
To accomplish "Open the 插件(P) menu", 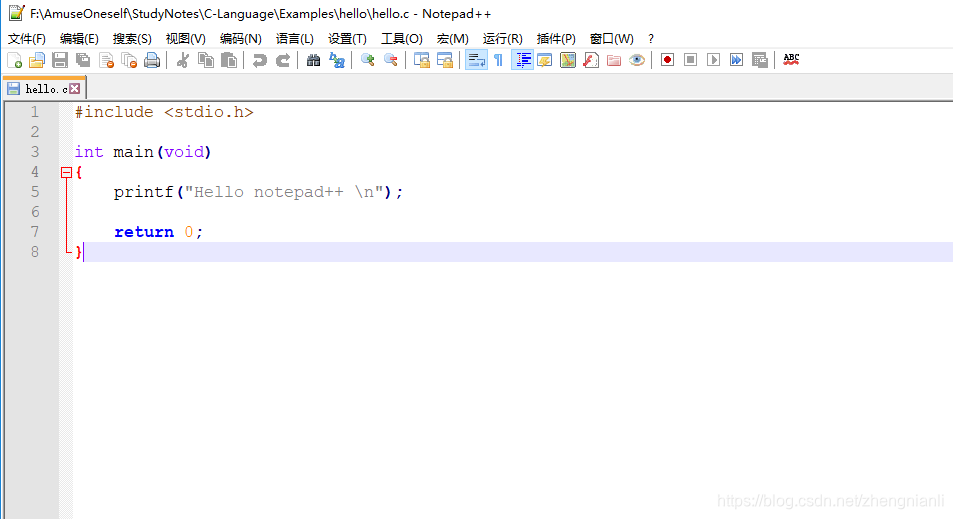I will 556,39.
